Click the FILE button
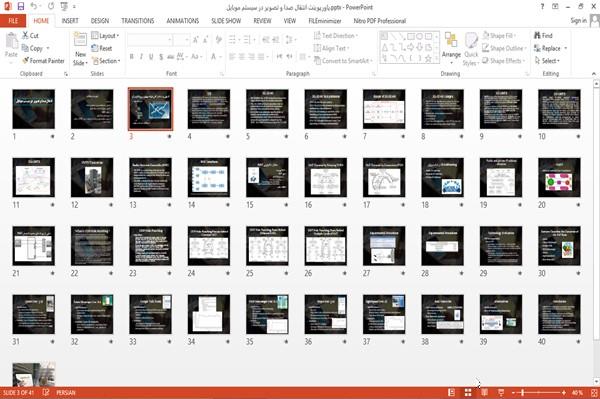This screenshot has height=399, width=600. pyautogui.click(x=13, y=21)
